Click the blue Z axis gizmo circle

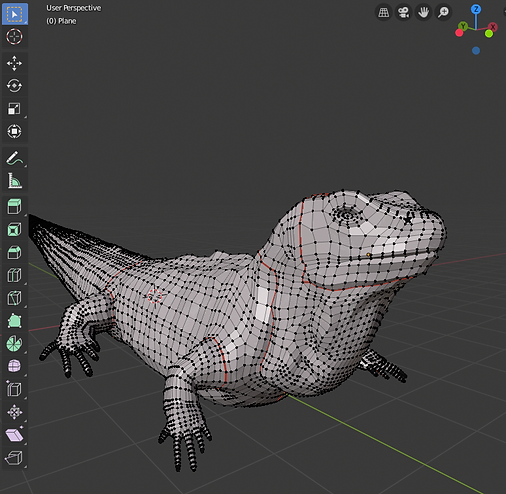coord(476,9)
